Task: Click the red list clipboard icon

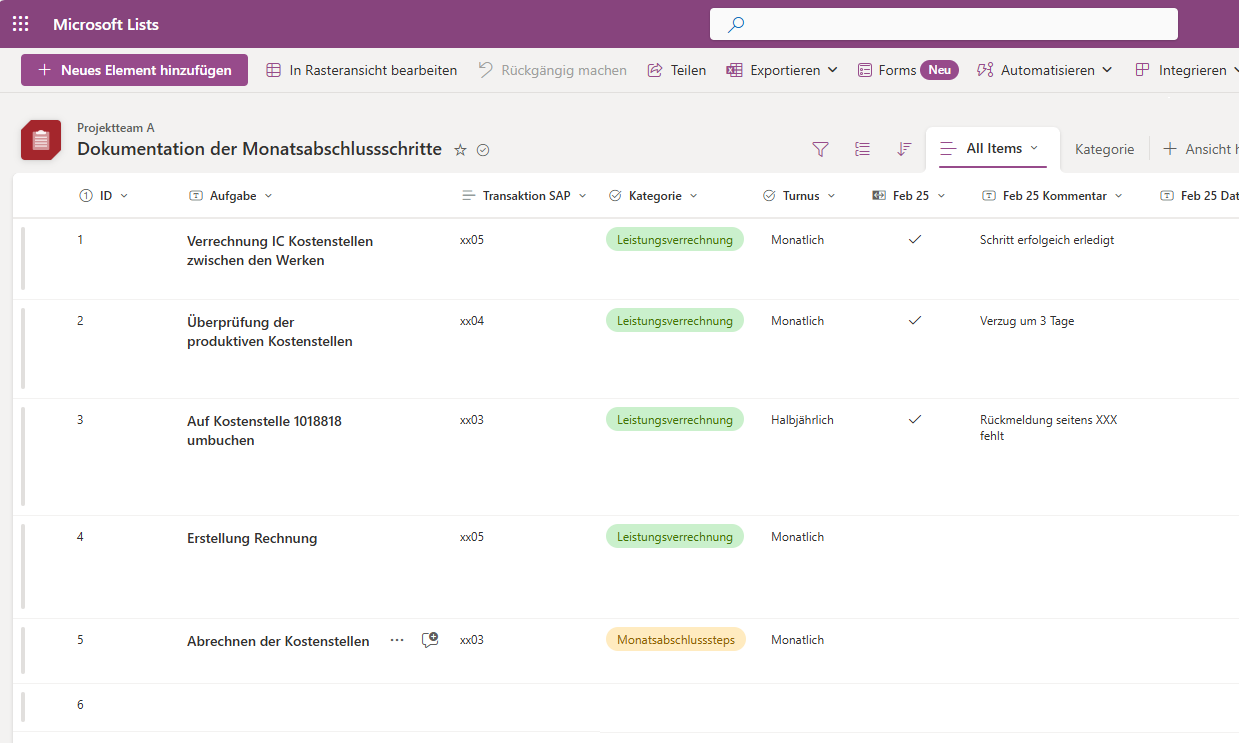Action: [x=41, y=140]
